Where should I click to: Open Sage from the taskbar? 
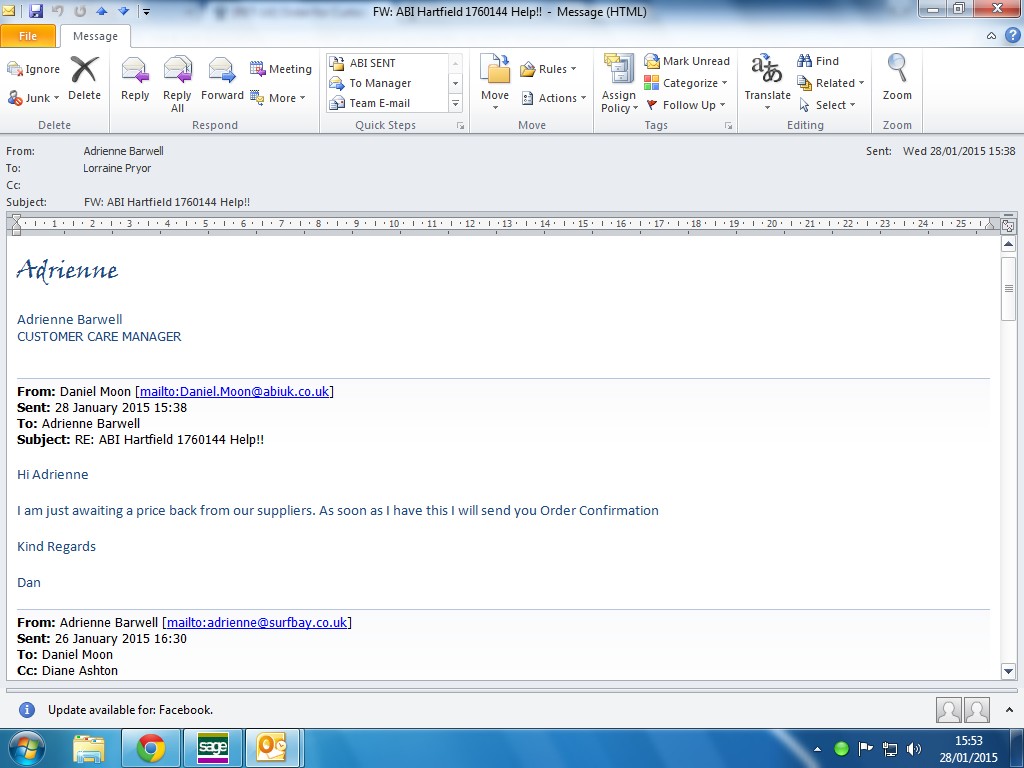click(213, 748)
